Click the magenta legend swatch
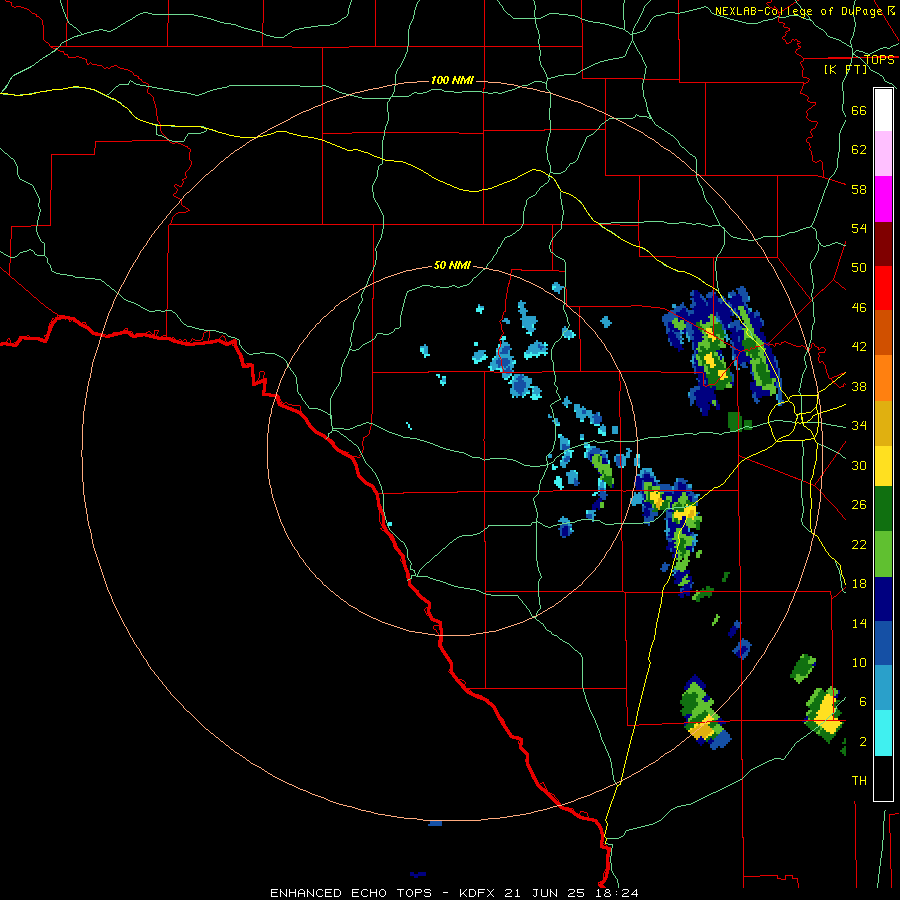Screen dimensions: 900x900 coord(883,199)
